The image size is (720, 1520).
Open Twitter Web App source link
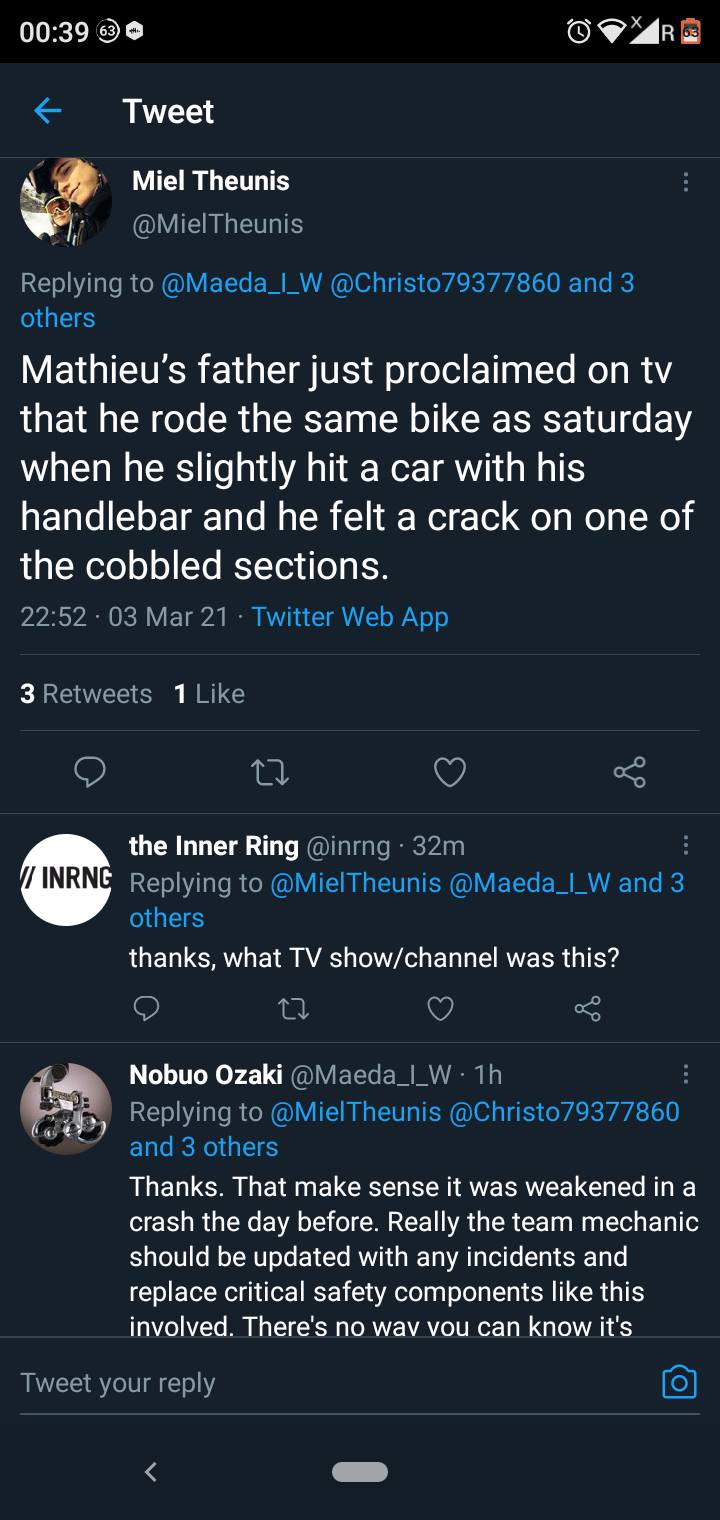(x=349, y=617)
